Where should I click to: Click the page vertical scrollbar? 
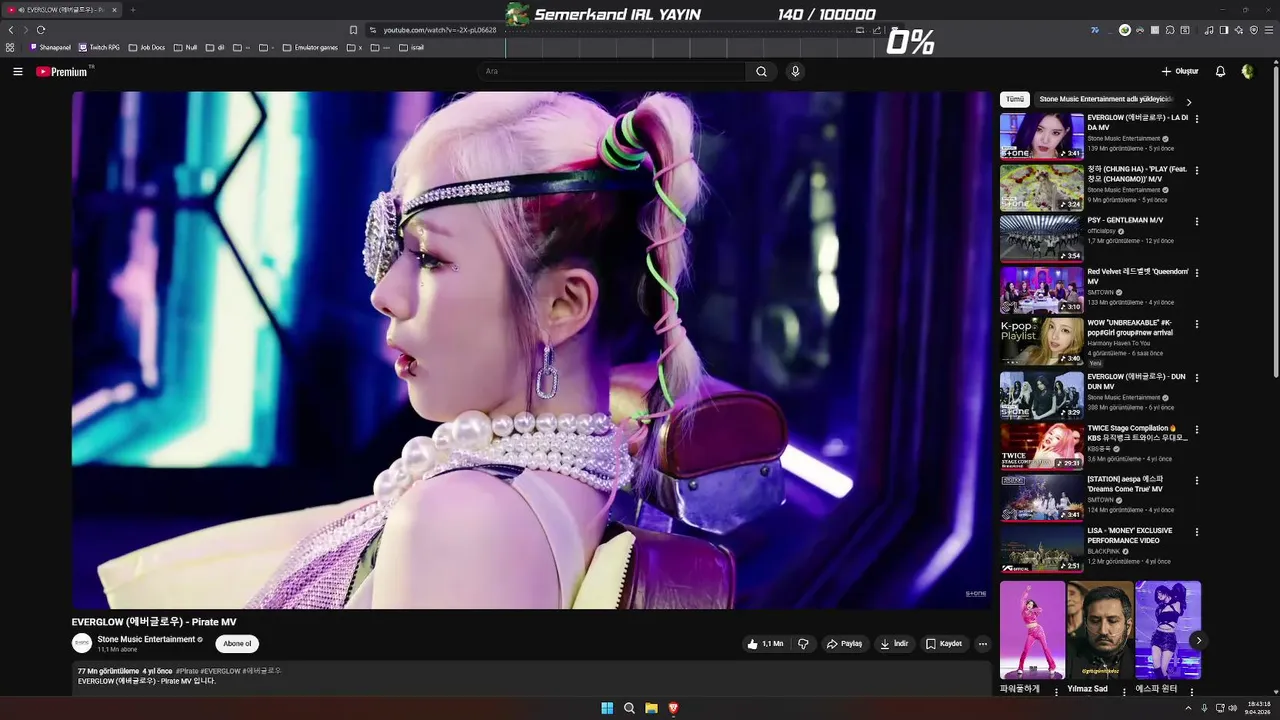[x=1275, y=220]
